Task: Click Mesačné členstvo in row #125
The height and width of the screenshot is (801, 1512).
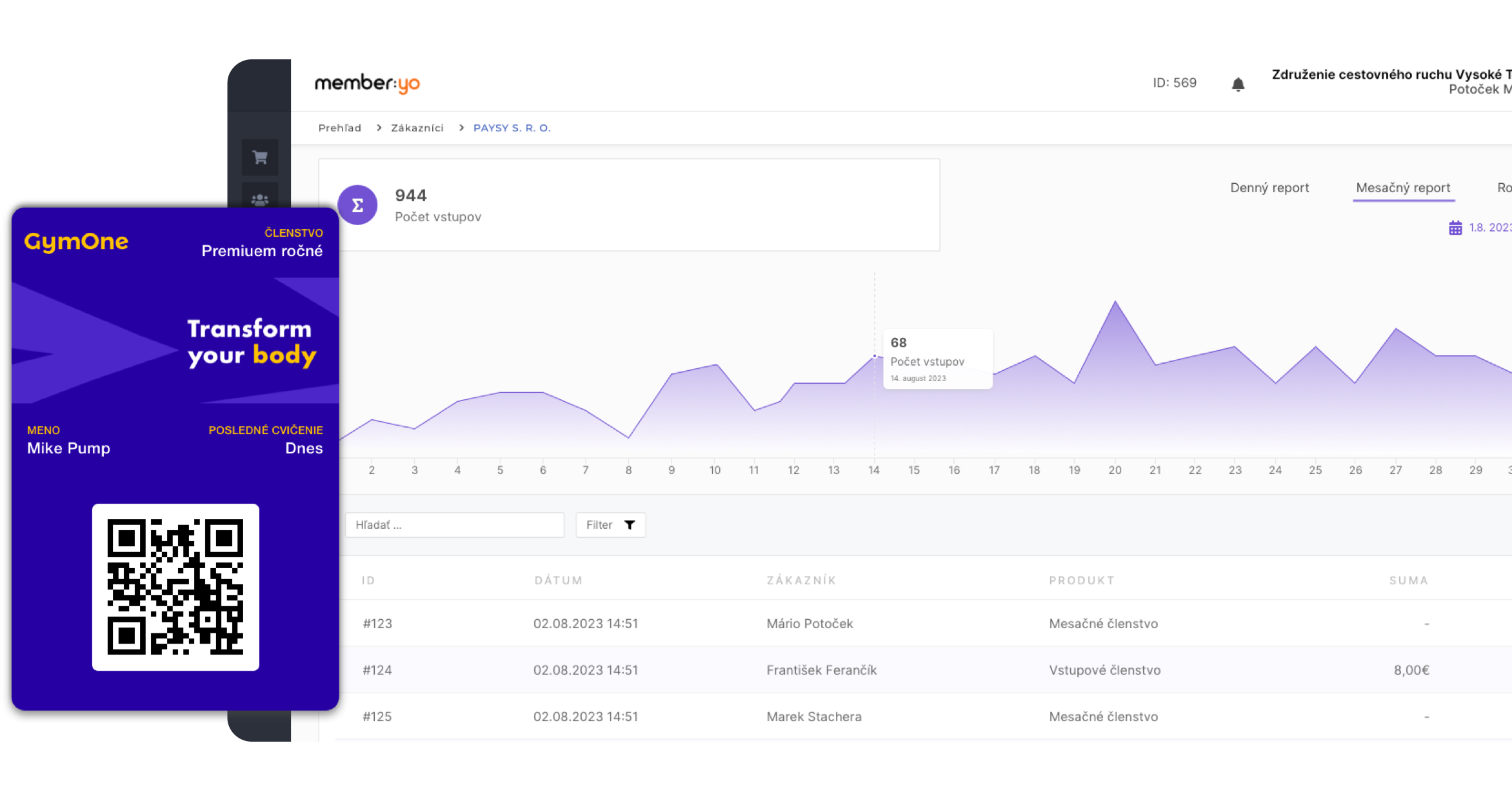Action: (1103, 717)
